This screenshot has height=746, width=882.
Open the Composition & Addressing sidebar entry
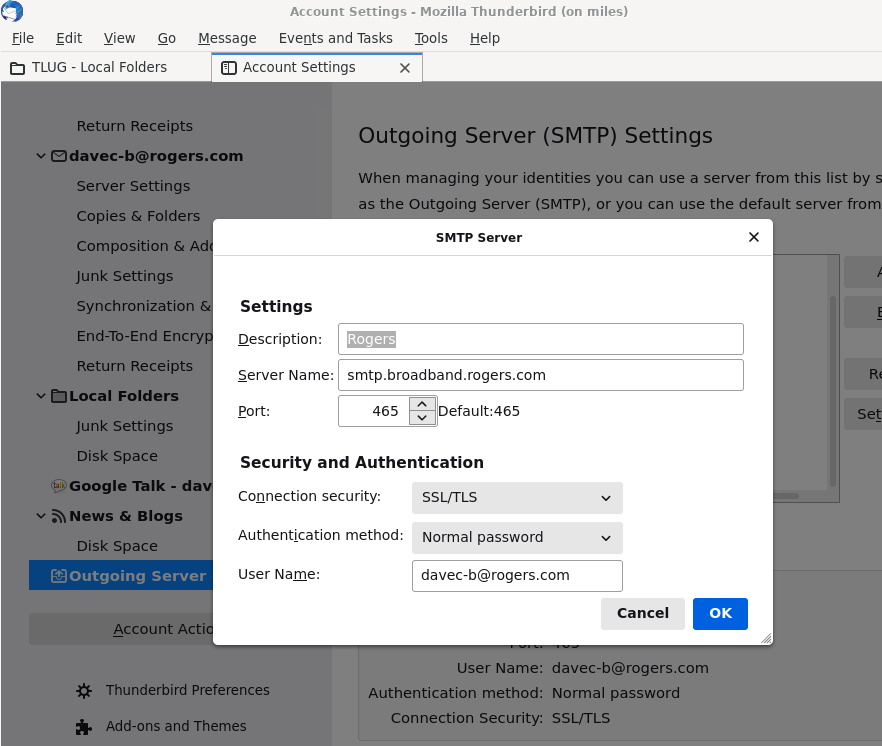pos(145,246)
